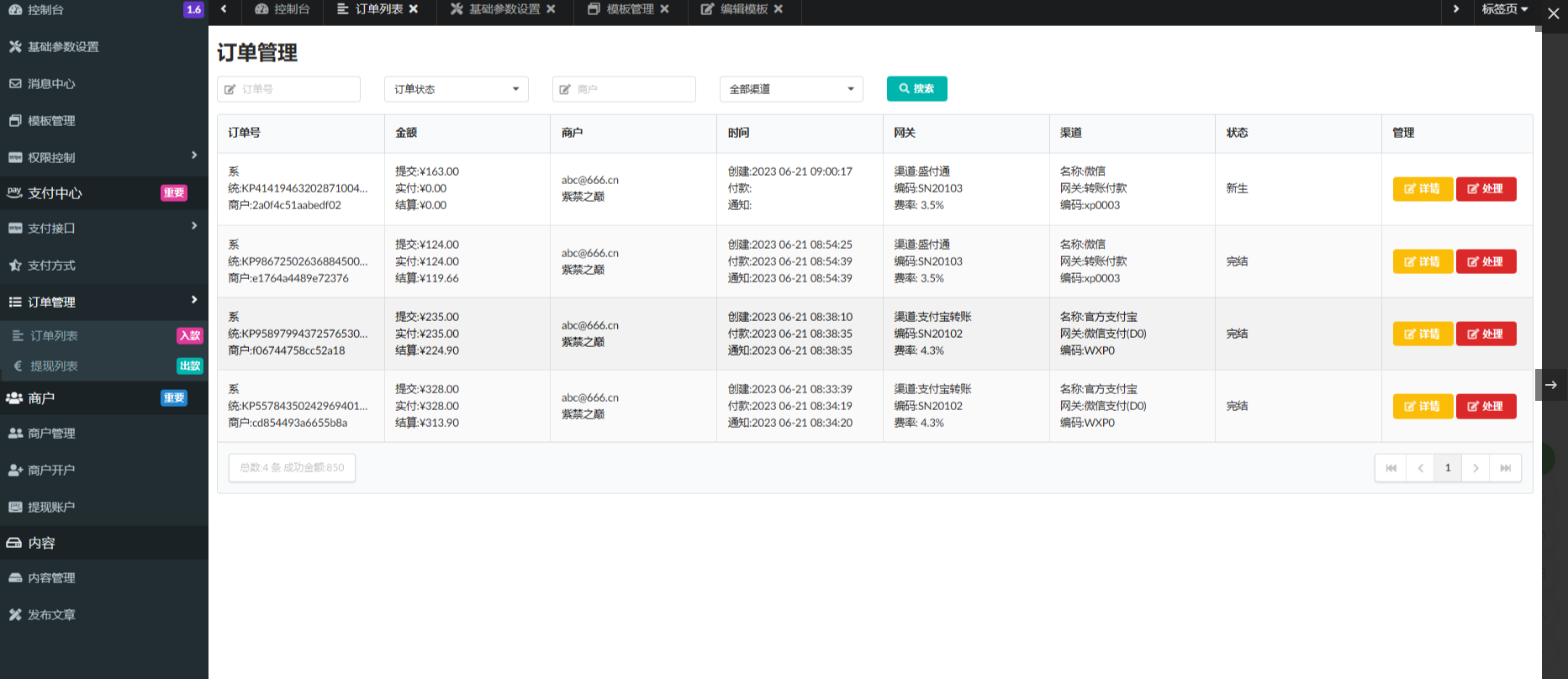Screen dimensions: 1568x679
Task: Collapse the 订单管理 sidebar menu
Action: (104, 302)
